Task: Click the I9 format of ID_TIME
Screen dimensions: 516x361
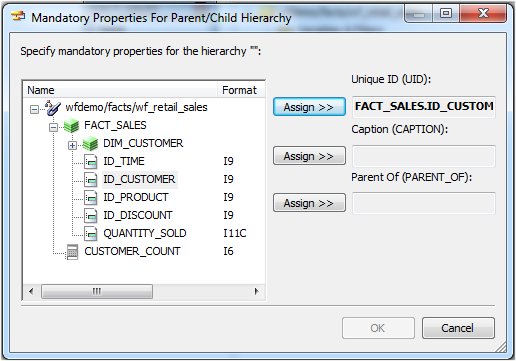Action: (x=228, y=161)
